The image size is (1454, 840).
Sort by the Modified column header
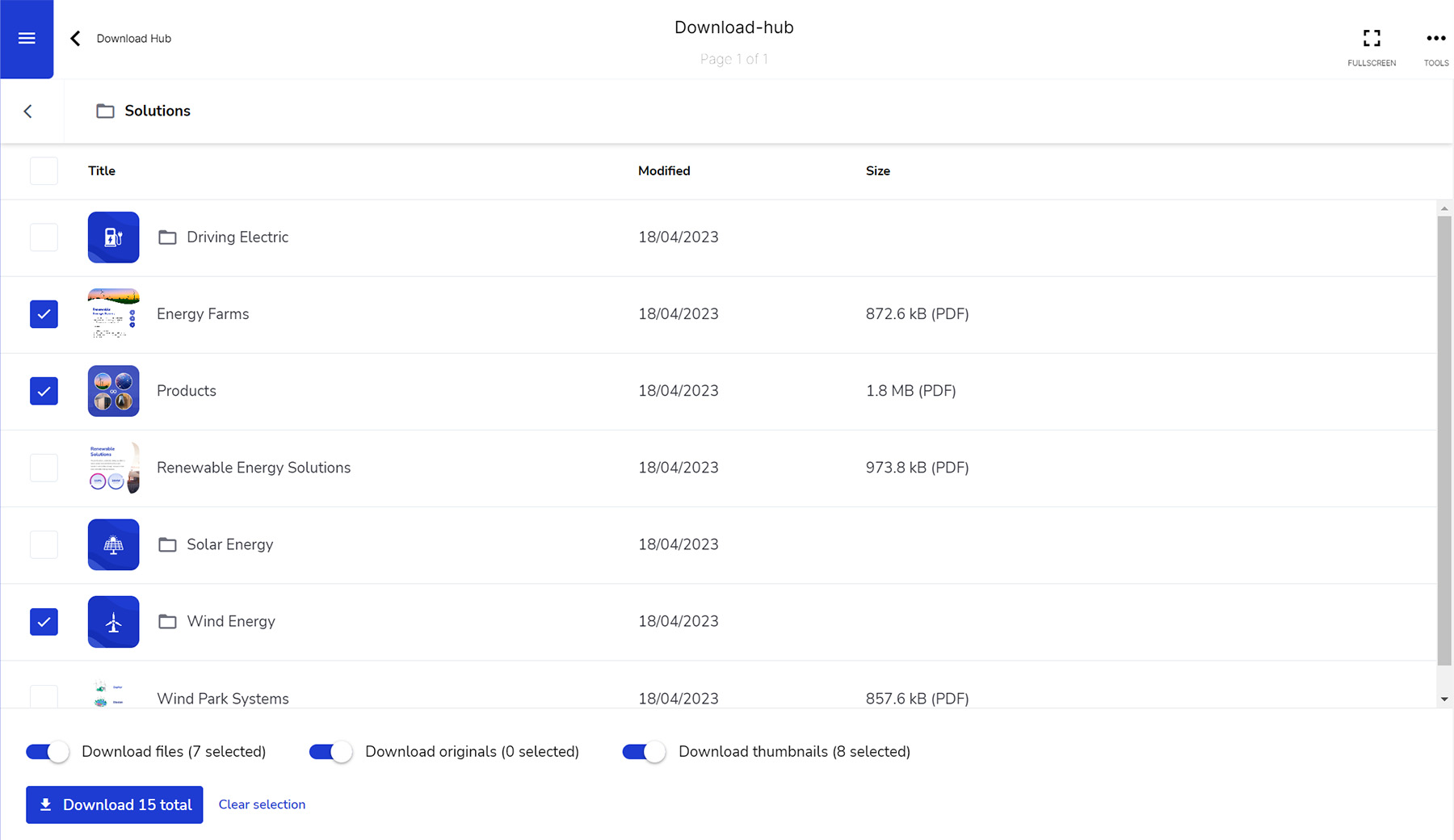click(663, 170)
